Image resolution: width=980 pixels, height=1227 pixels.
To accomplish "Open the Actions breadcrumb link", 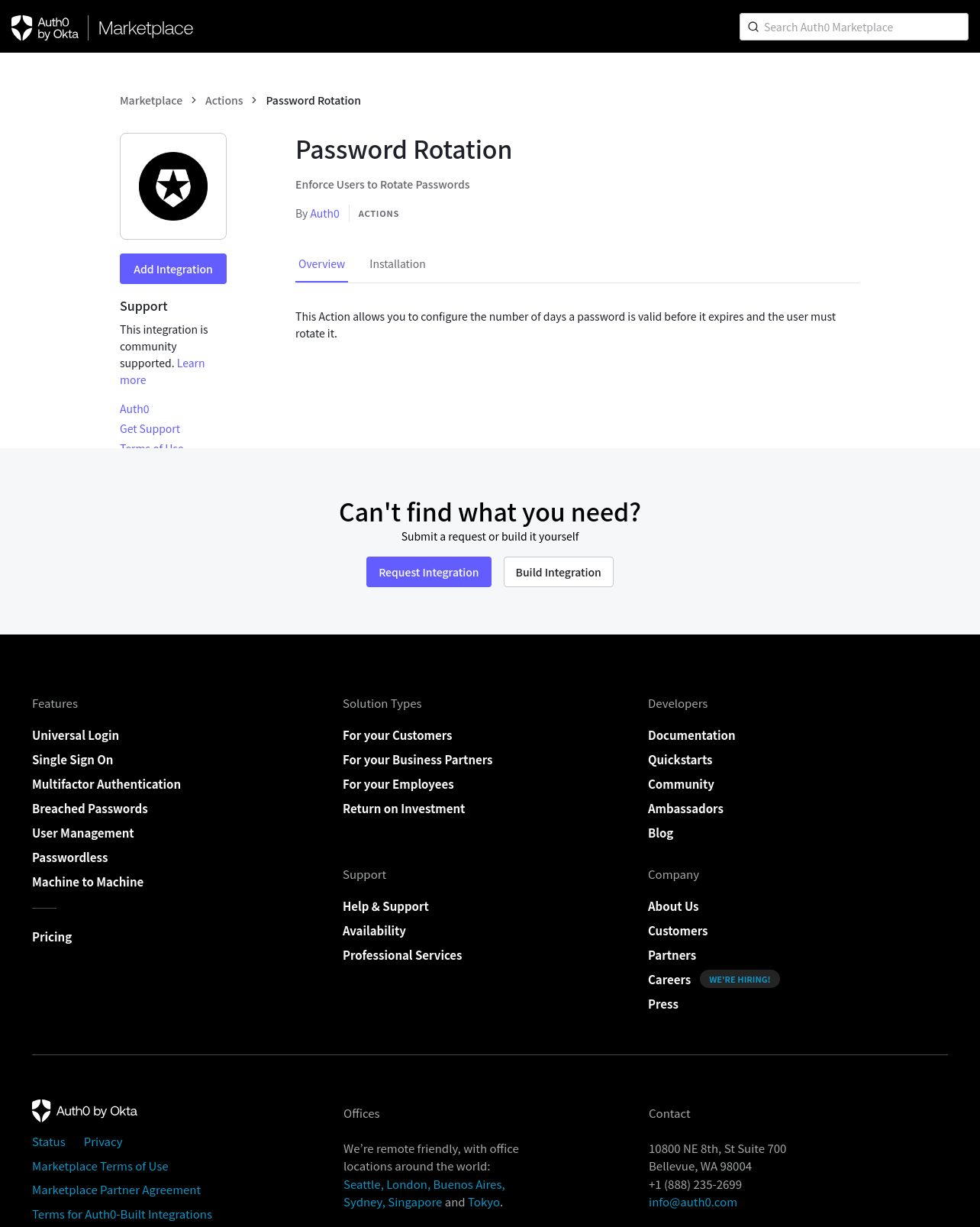I will pyautogui.click(x=224, y=100).
